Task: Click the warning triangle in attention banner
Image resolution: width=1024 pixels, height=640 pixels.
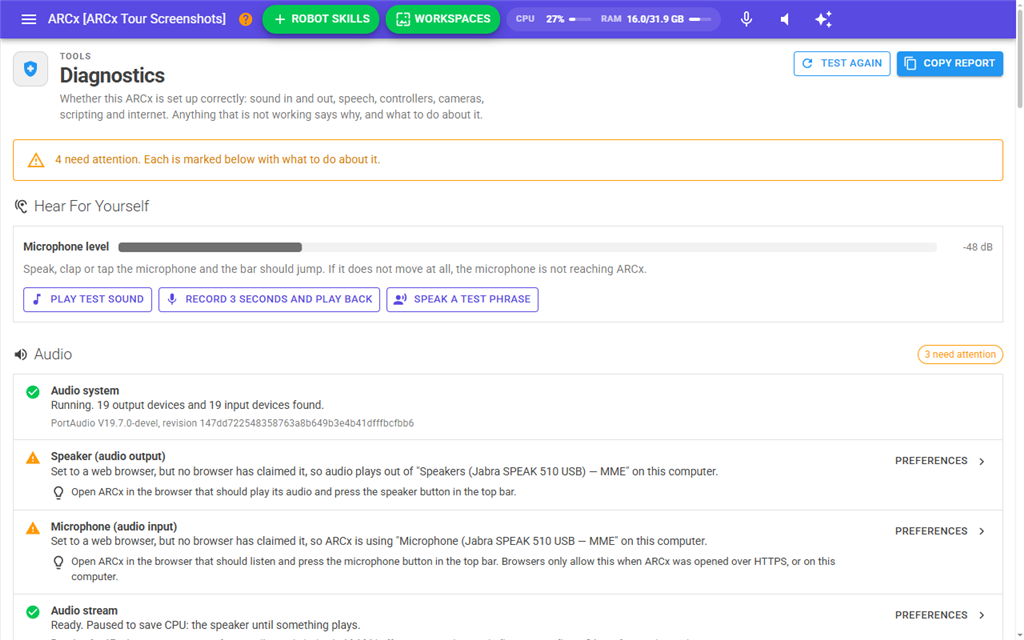Action: [36, 160]
